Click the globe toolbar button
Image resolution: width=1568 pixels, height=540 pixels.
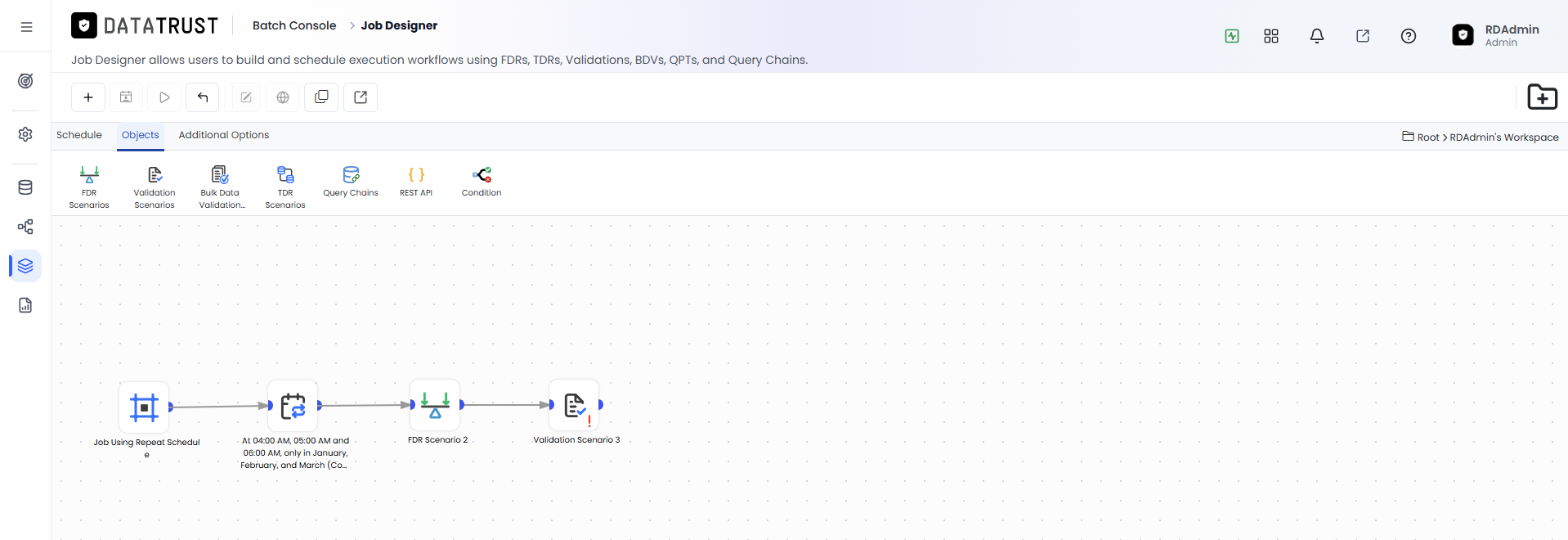pyautogui.click(x=283, y=97)
